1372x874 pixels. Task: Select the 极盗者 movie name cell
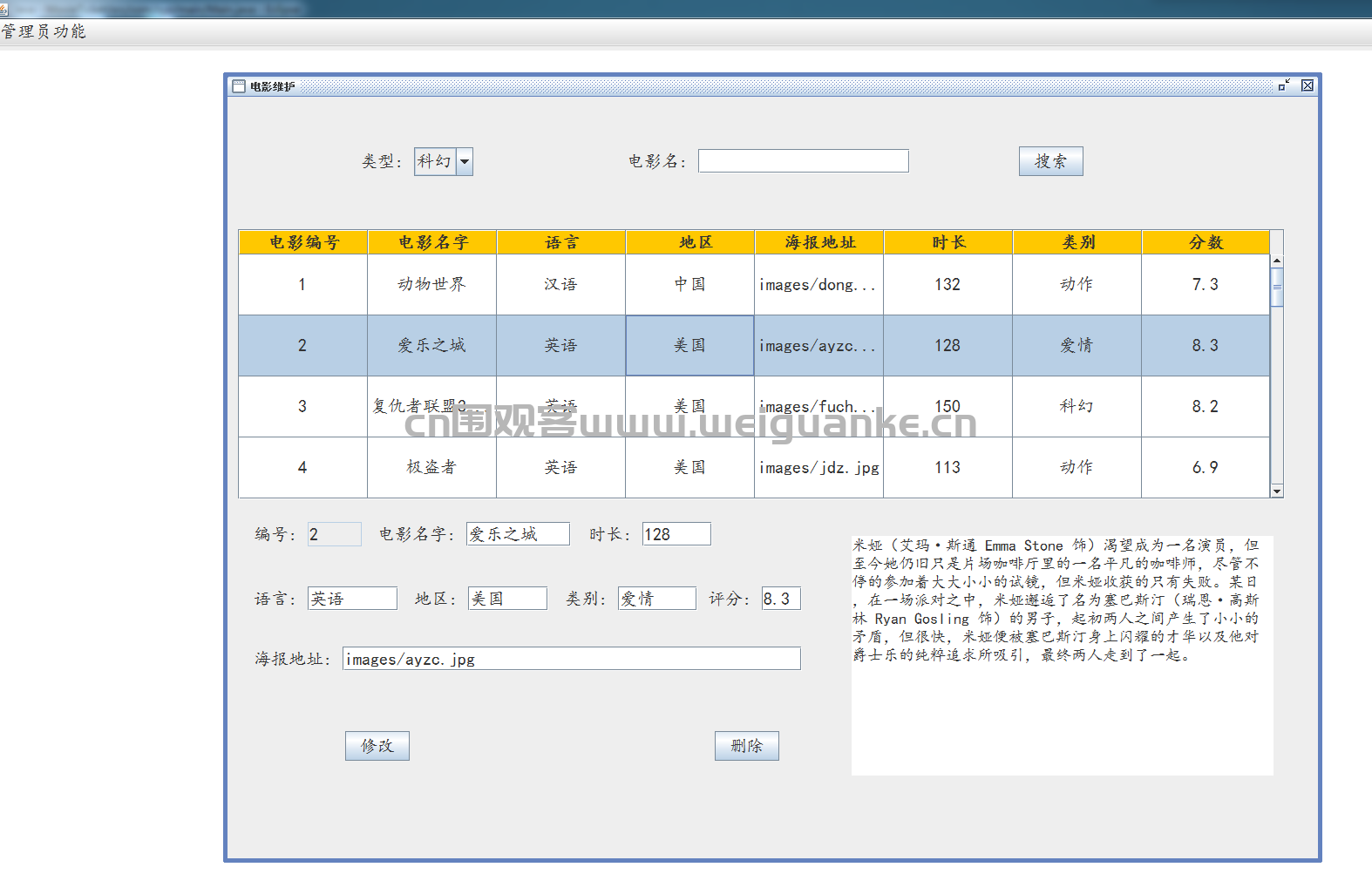(432, 468)
